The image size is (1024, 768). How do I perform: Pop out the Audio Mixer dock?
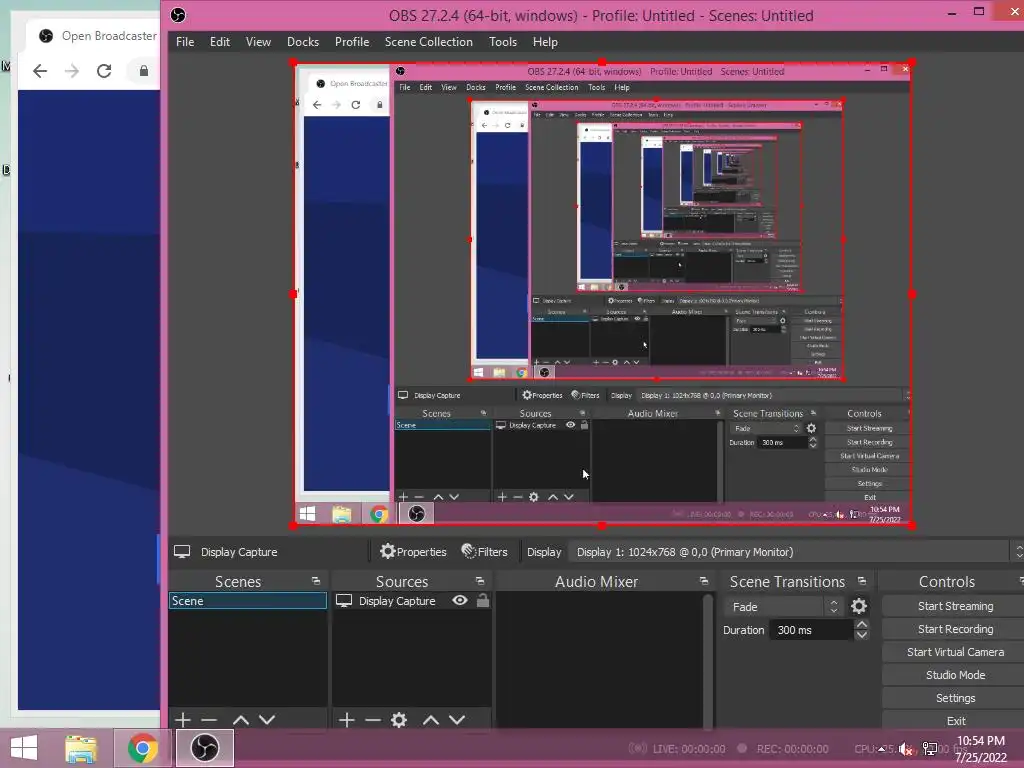[704, 581]
